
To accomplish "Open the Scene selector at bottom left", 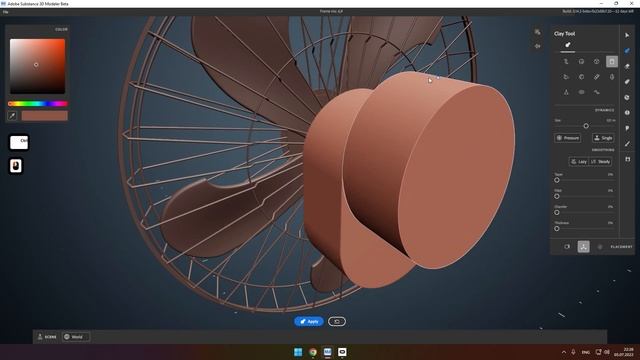I will point(47,337).
